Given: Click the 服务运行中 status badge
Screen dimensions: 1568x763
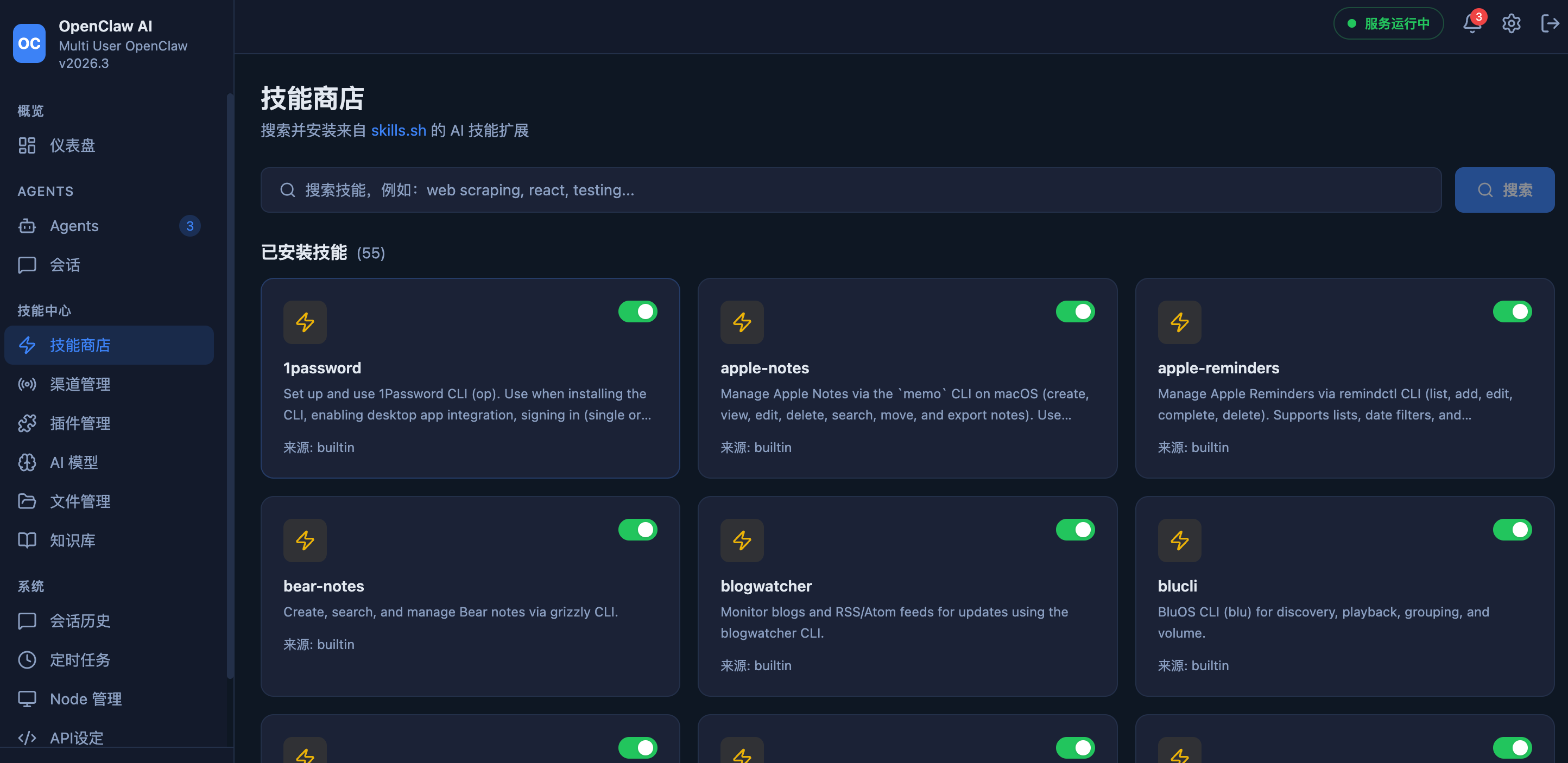Looking at the screenshot, I should tap(1388, 24).
